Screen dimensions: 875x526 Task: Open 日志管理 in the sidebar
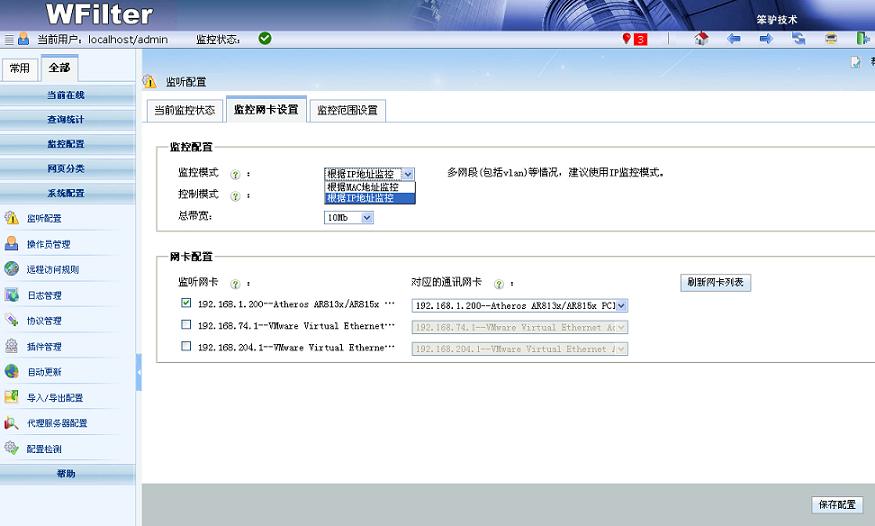tap(44, 295)
